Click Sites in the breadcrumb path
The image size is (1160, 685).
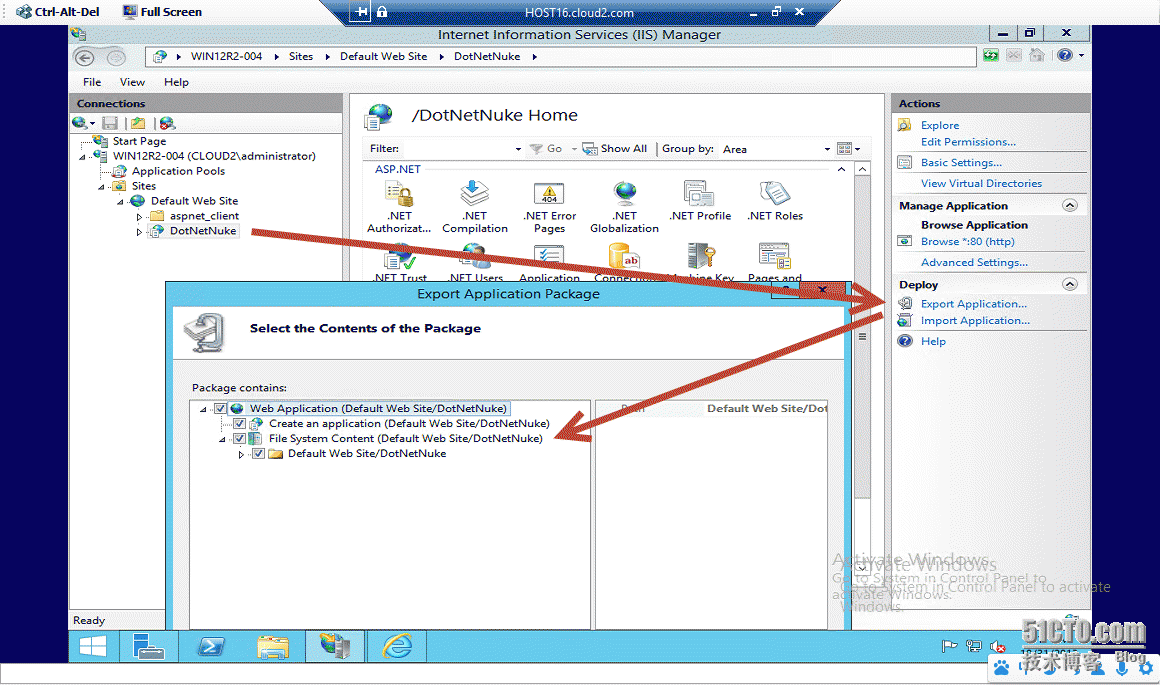tap(301, 56)
